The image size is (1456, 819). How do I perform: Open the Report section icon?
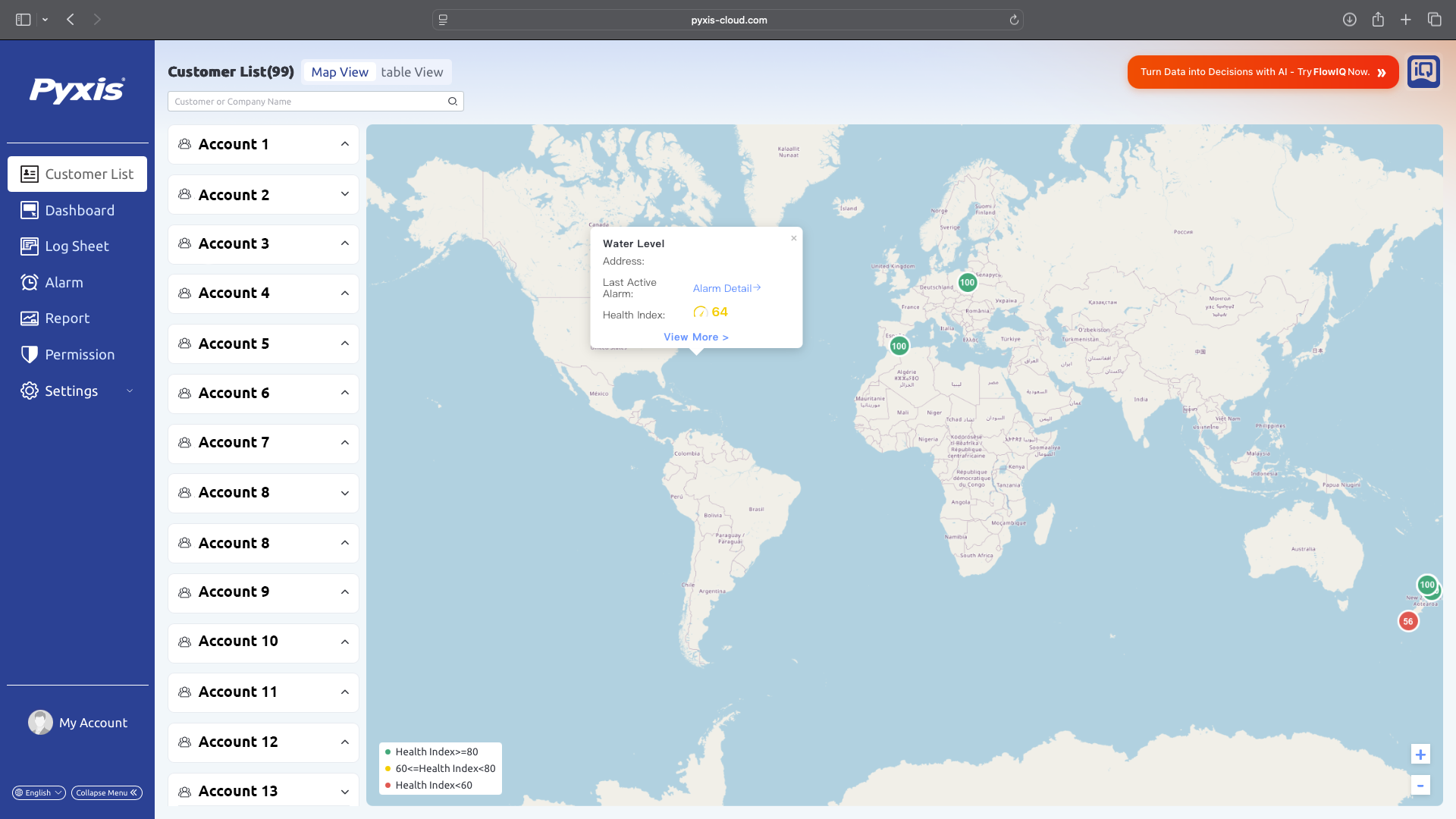pyautogui.click(x=29, y=318)
